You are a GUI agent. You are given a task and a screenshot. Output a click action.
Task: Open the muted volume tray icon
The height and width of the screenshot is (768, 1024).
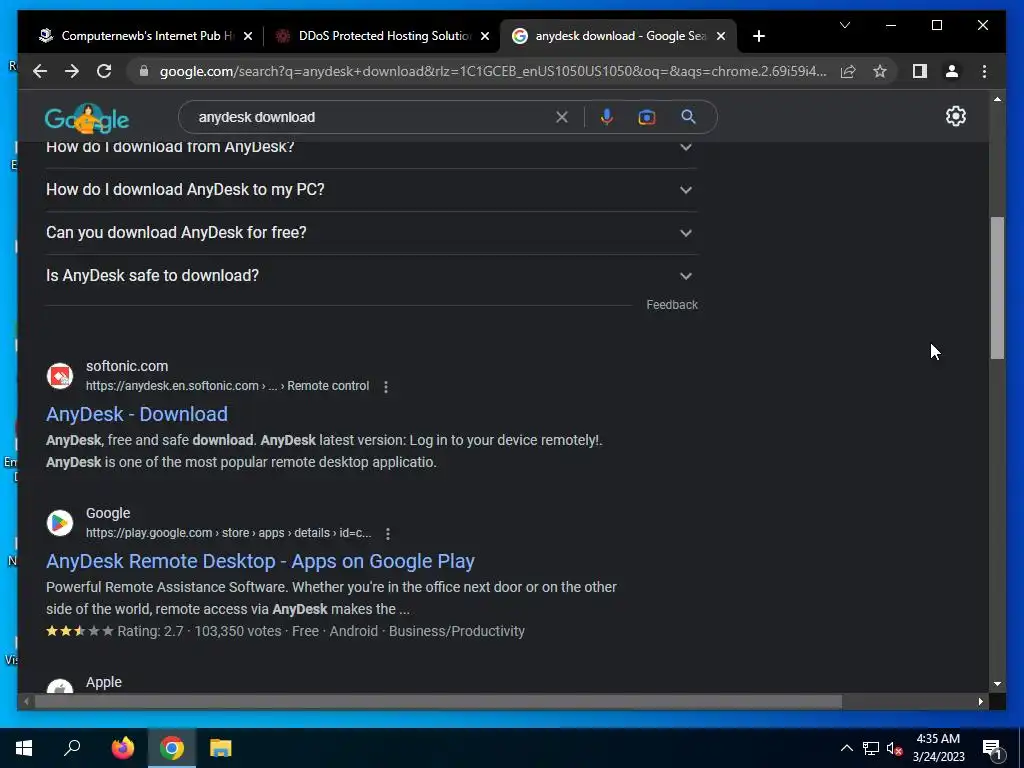coord(895,748)
